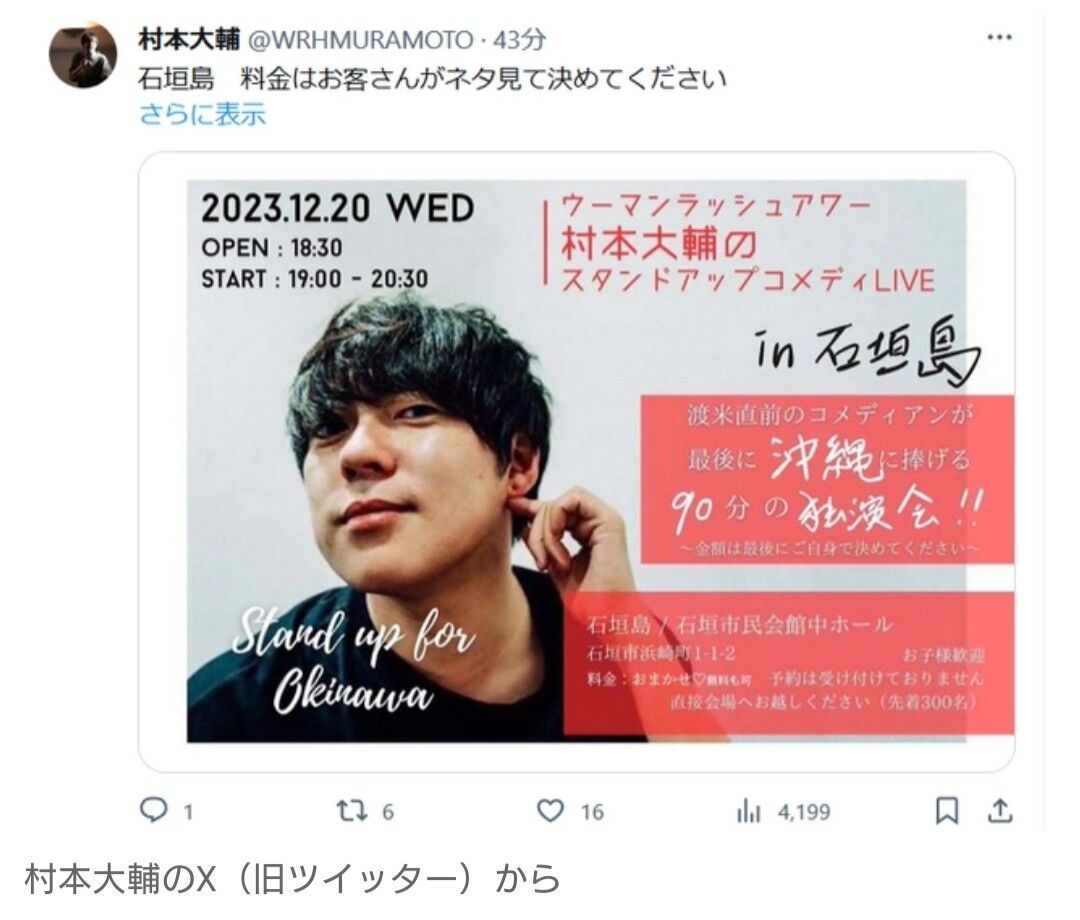Click the reply speech bubble icon
Screen dimensions: 1080x920
pos(153,811)
